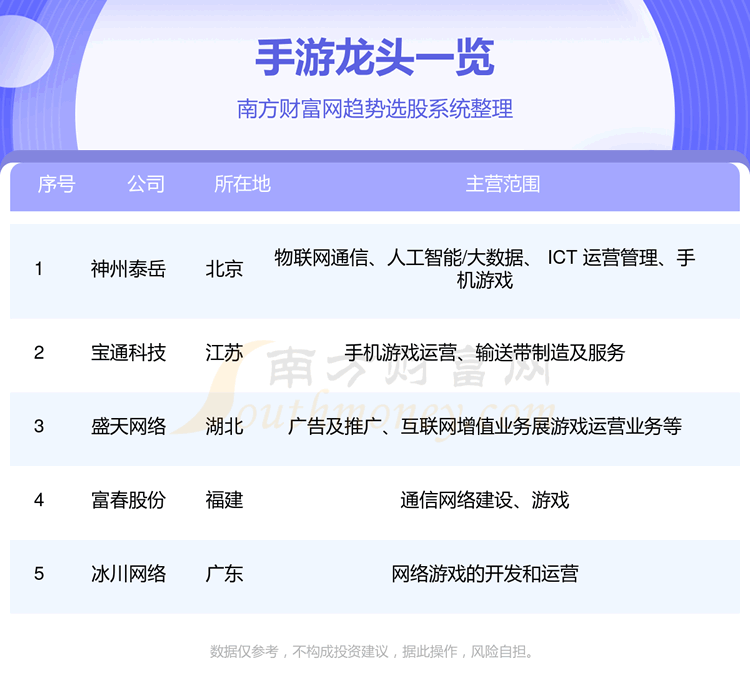750x680 pixels.
Task: Select company name 冰川网络
Action: [x=128, y=574]
